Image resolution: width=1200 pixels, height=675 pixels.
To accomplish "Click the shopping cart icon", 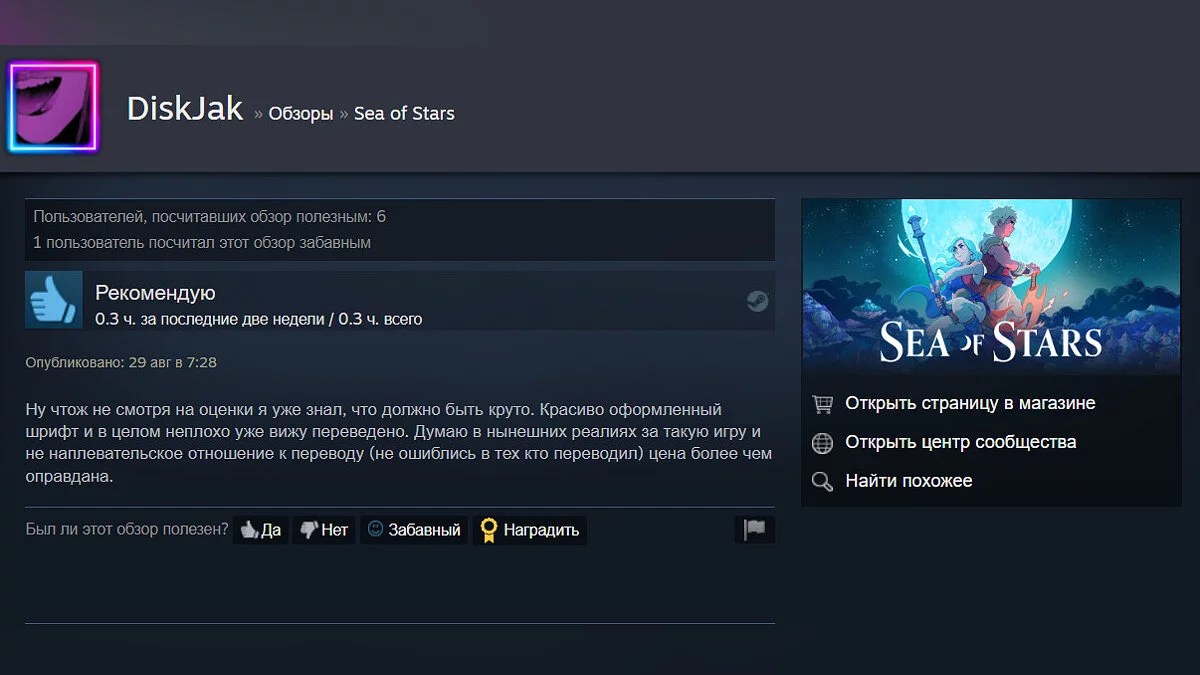I will [822, 404].
